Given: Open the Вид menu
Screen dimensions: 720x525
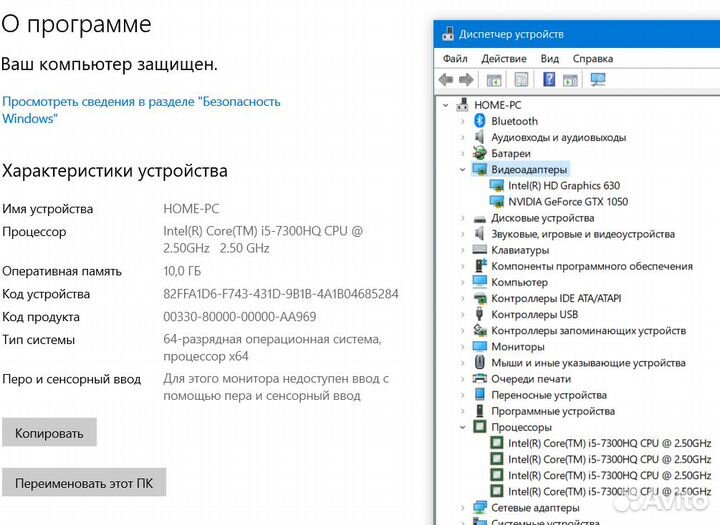Looking at the screenshot, I should tap(550, 59).
